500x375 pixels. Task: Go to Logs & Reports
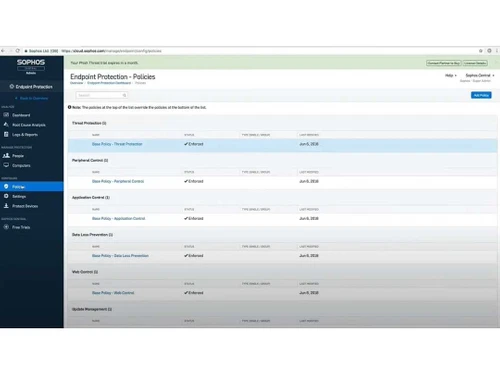[25, 135]
